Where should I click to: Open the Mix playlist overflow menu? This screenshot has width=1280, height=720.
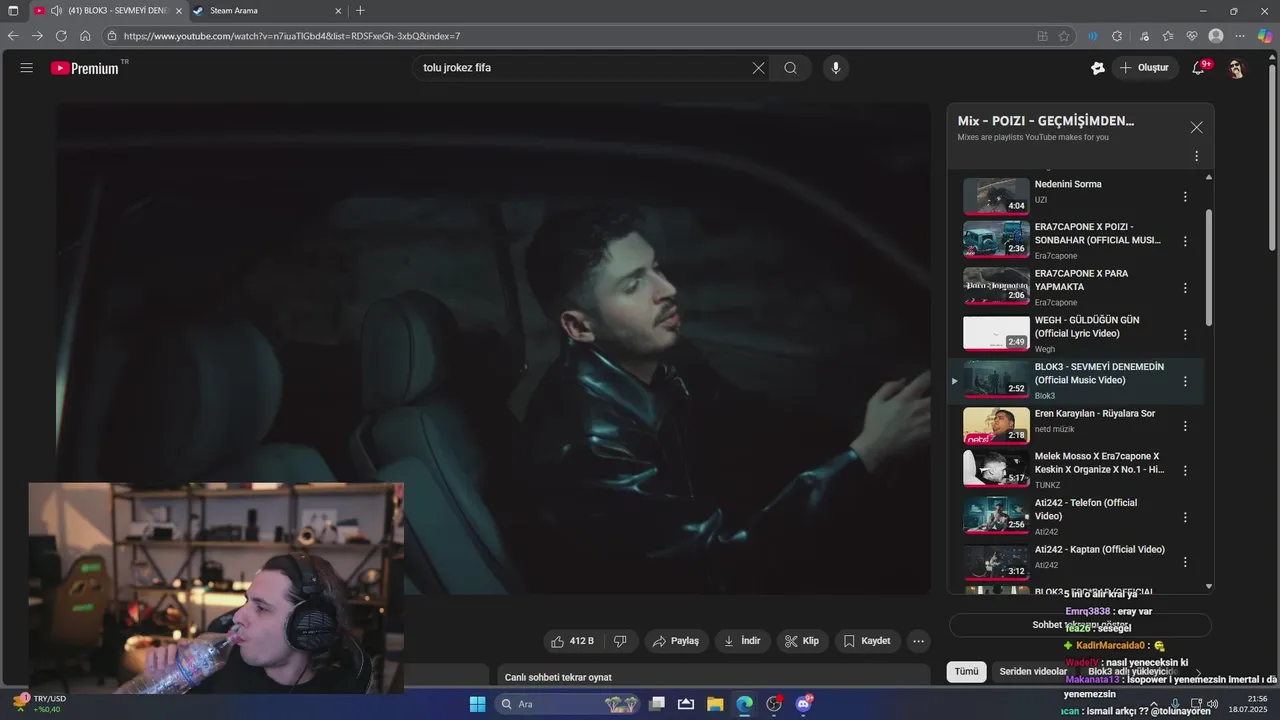coord(1196,156)
